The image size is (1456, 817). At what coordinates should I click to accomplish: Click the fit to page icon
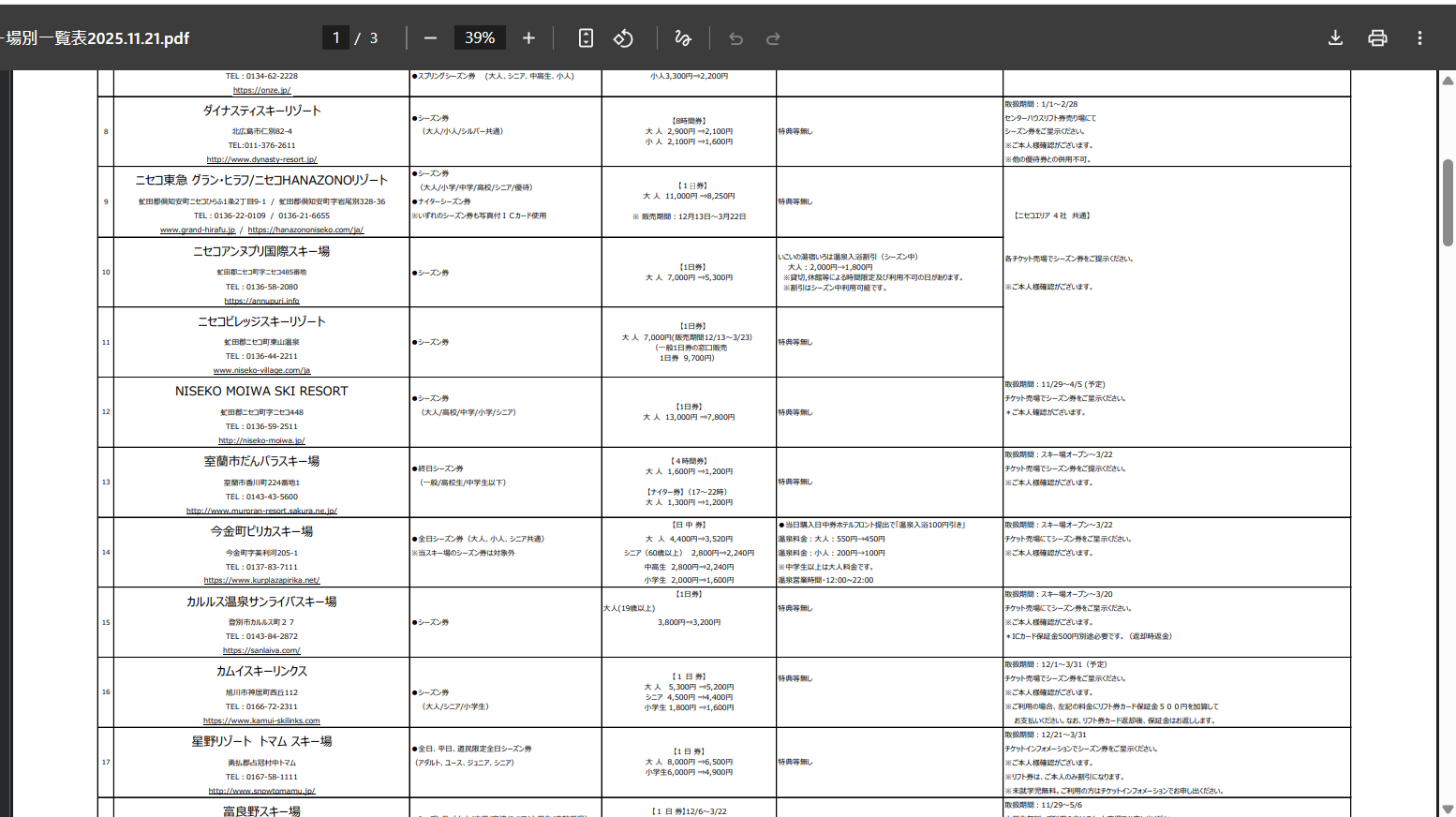tap(586, 38)
